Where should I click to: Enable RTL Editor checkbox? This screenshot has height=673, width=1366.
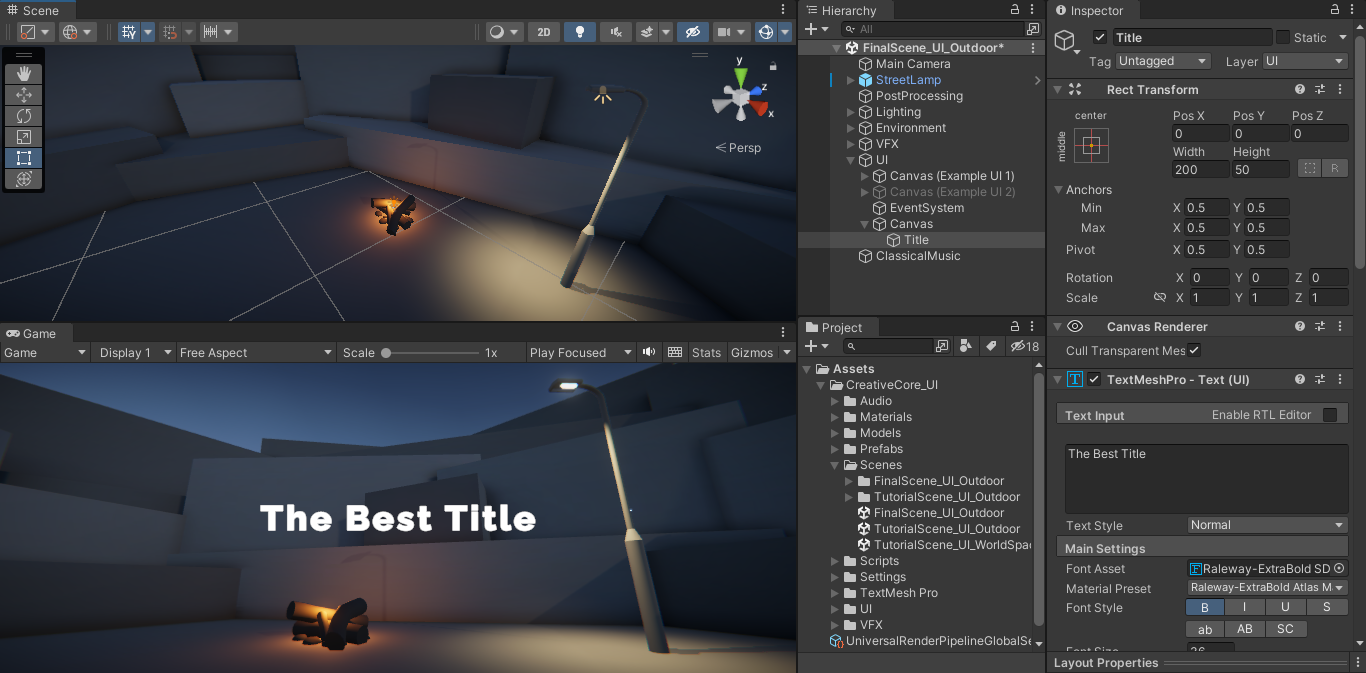click(1329, 415)
